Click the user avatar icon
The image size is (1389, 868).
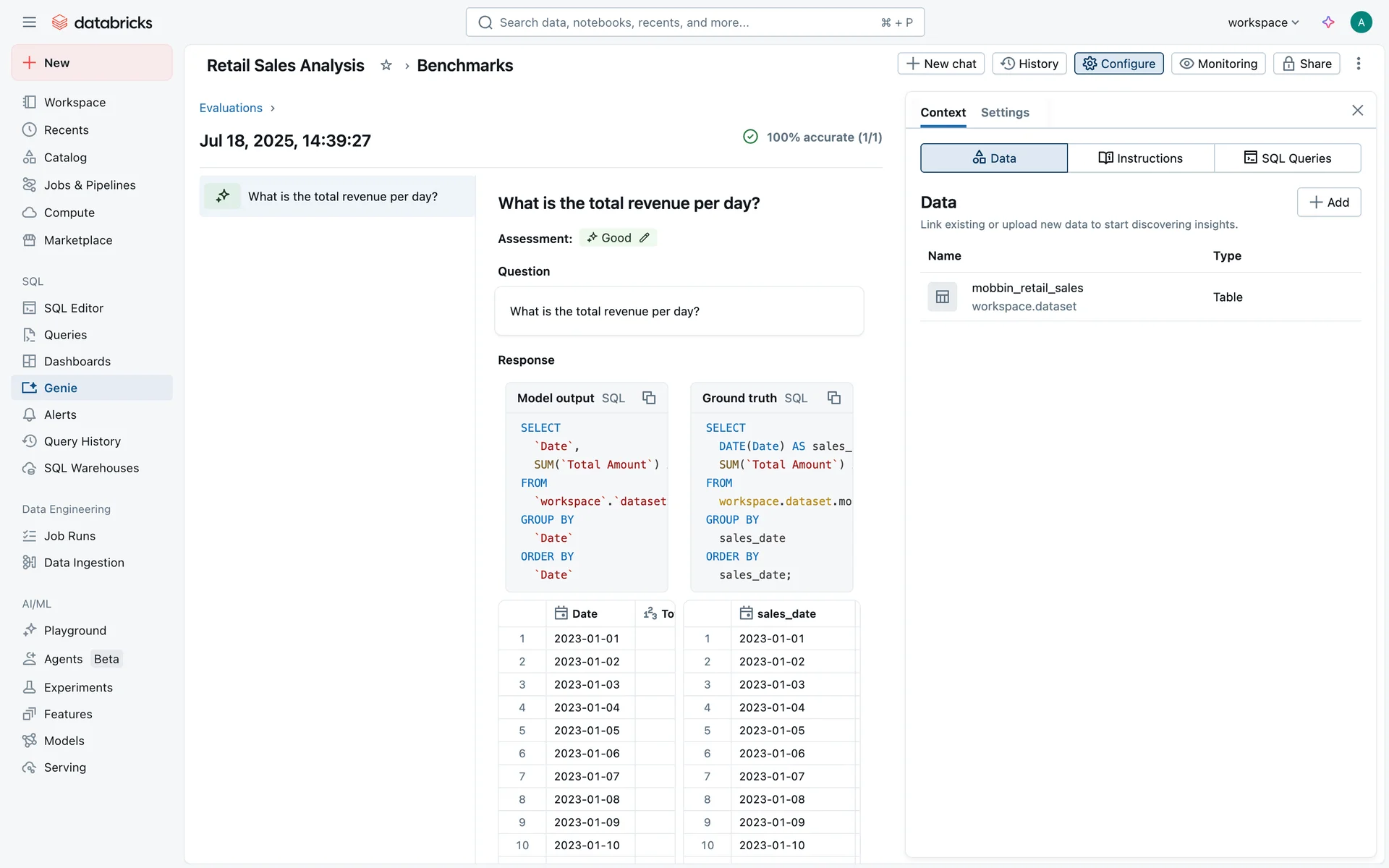coord(1361,22)
